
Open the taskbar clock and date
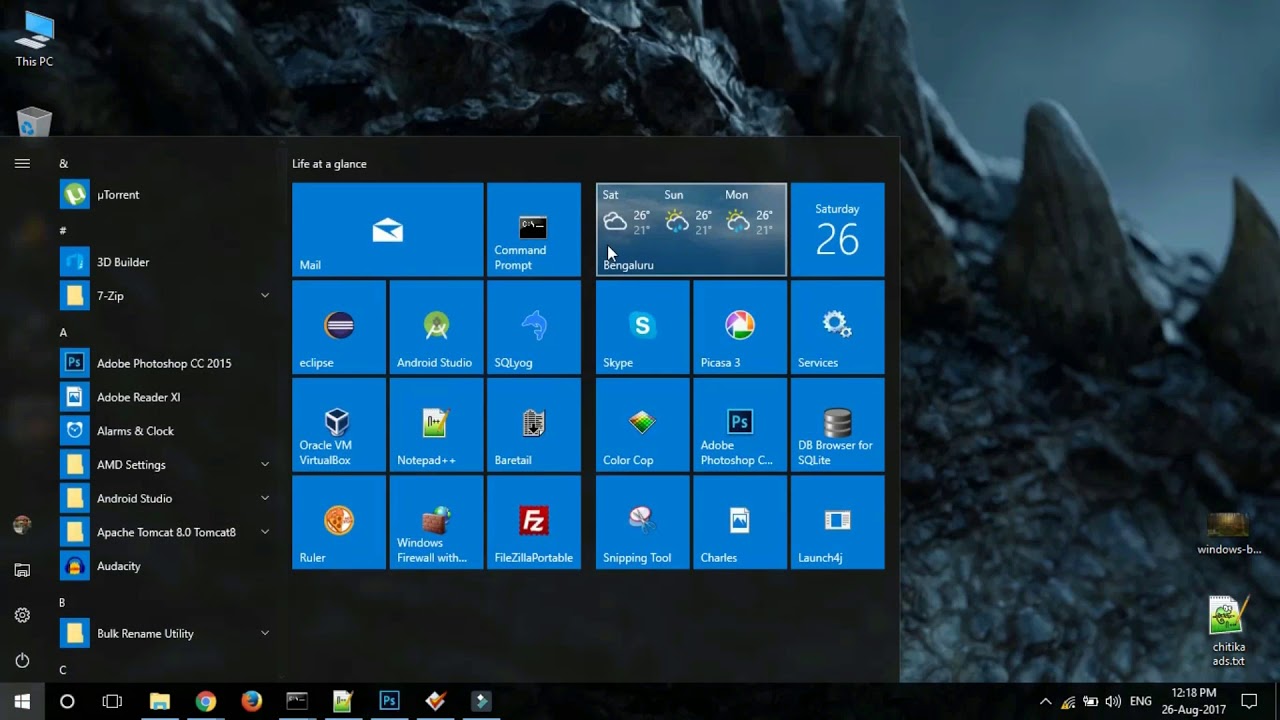pos(1193,701)
